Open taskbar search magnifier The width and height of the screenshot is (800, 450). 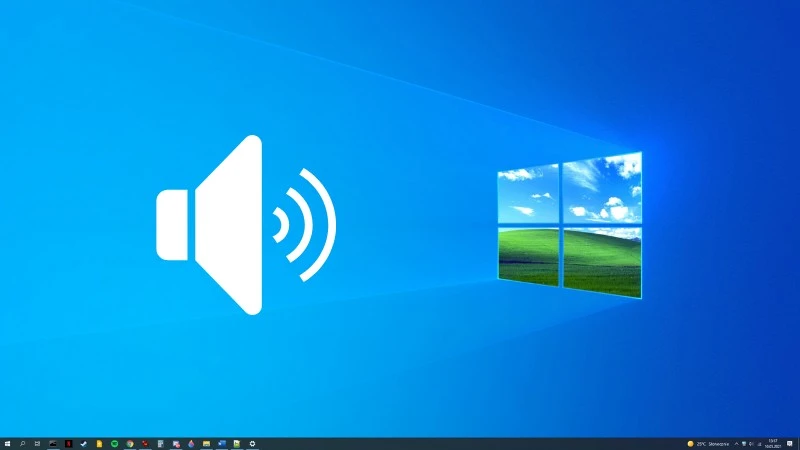[22, 444]
